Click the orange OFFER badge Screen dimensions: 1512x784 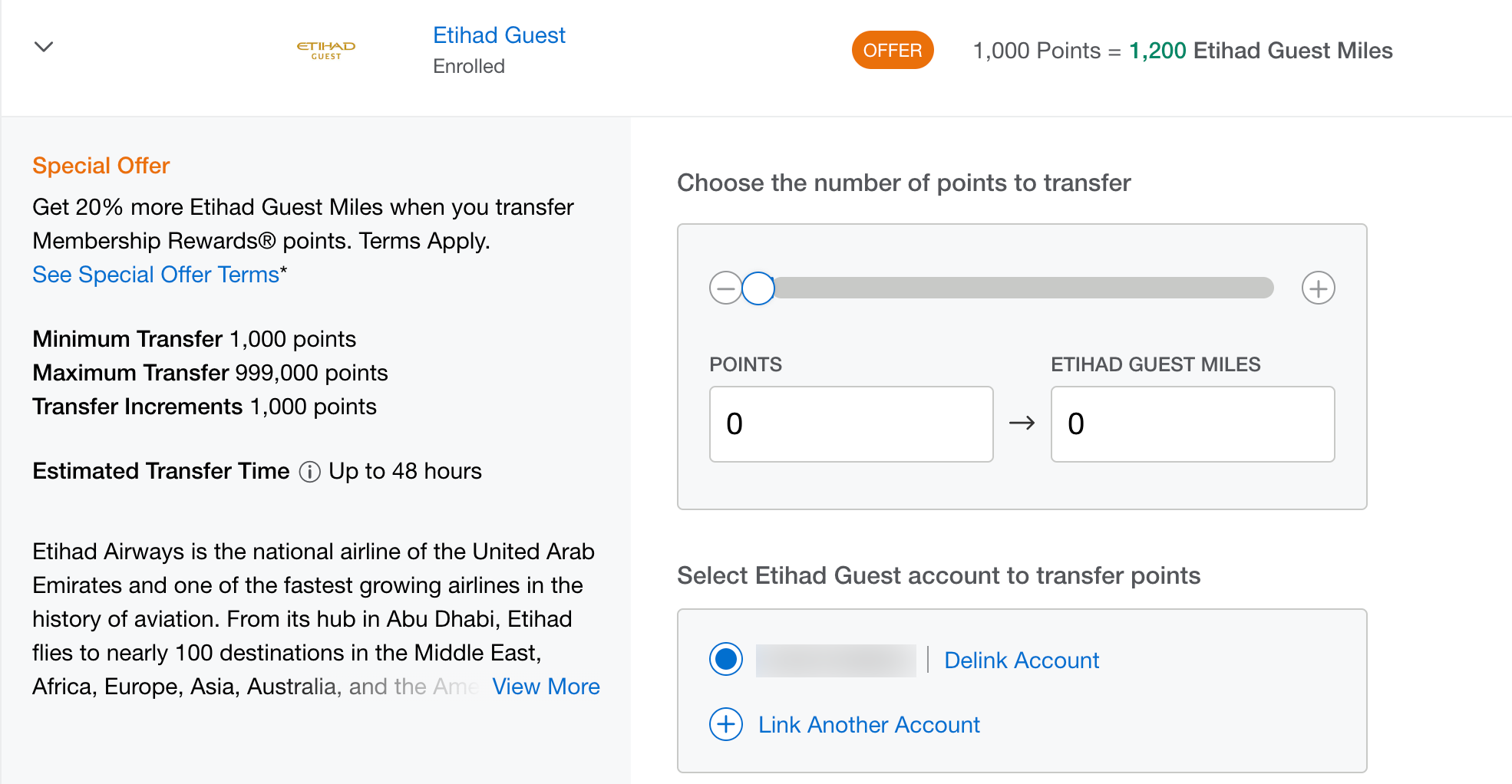[893, 50]
